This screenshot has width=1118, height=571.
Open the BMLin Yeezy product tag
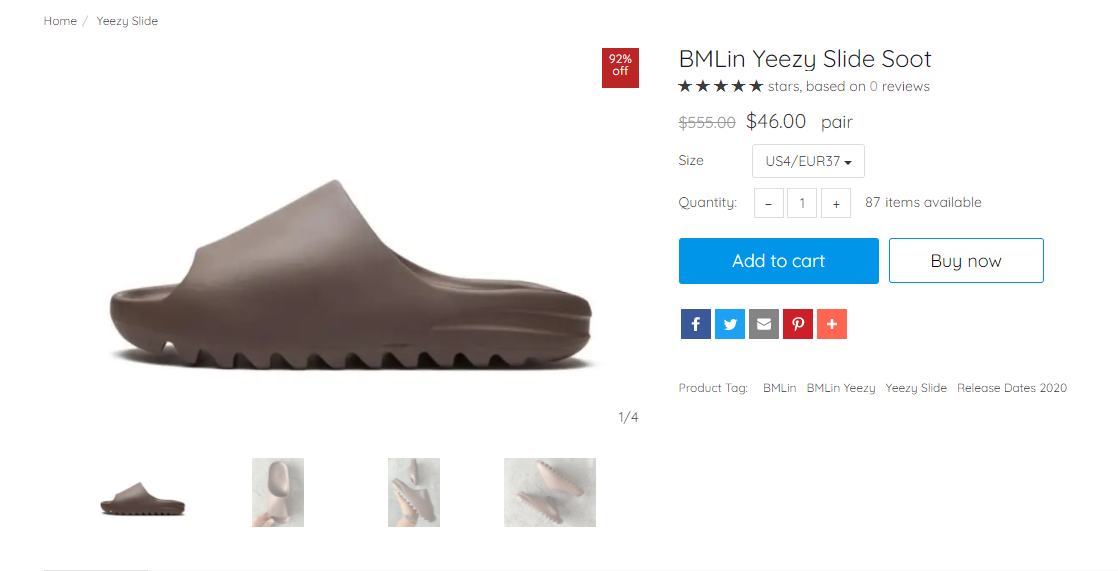tap(841, 388)
